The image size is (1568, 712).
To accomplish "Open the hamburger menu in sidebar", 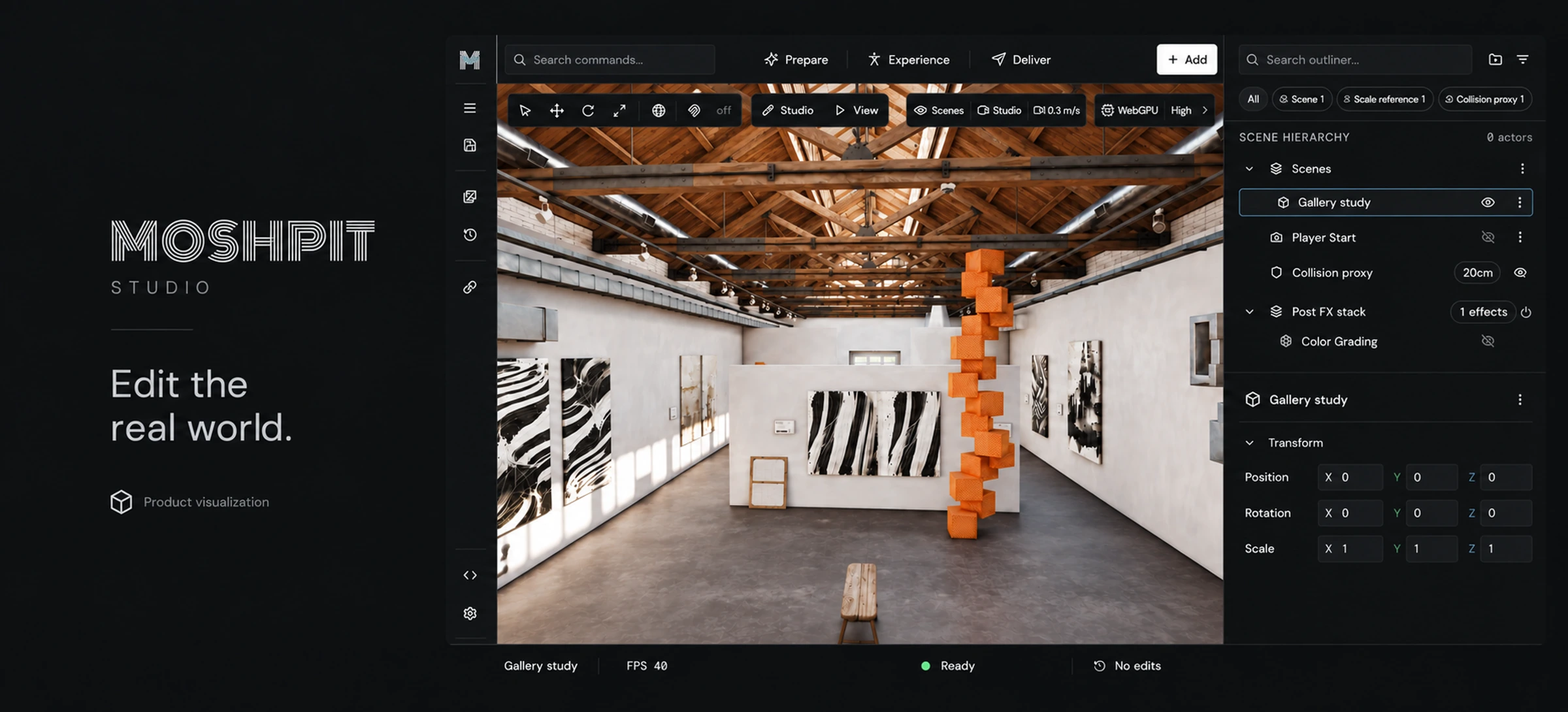I will [x=470, y=108].
